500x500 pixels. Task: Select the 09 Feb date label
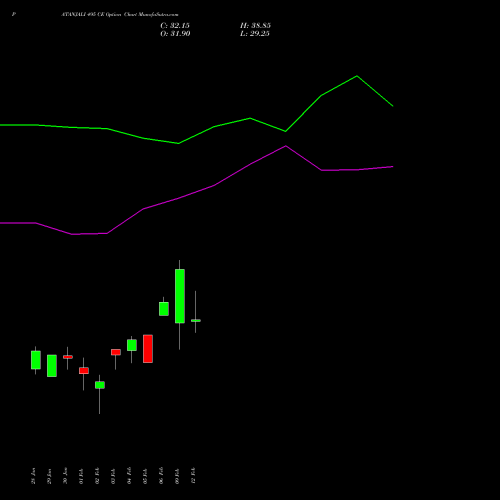pos(177,476)
